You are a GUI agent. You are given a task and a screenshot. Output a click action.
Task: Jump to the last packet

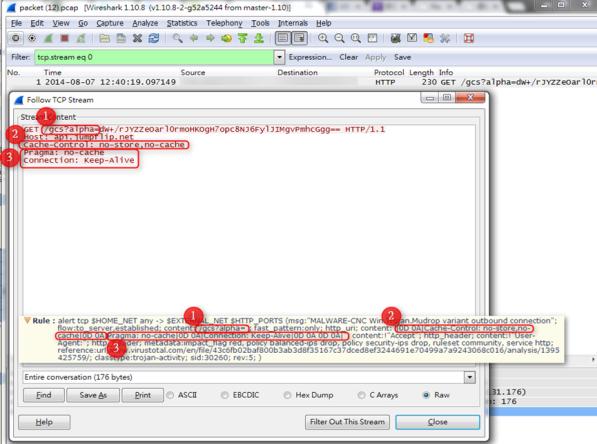pos(259,38)
